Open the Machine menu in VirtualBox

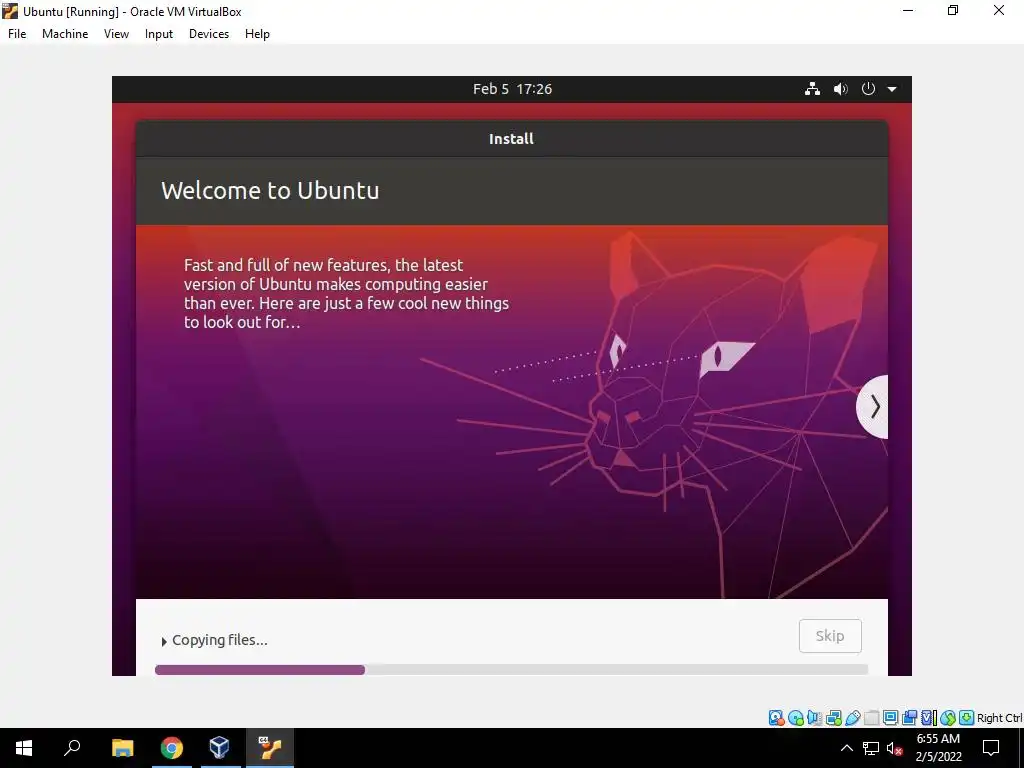(x=65, y=34)
